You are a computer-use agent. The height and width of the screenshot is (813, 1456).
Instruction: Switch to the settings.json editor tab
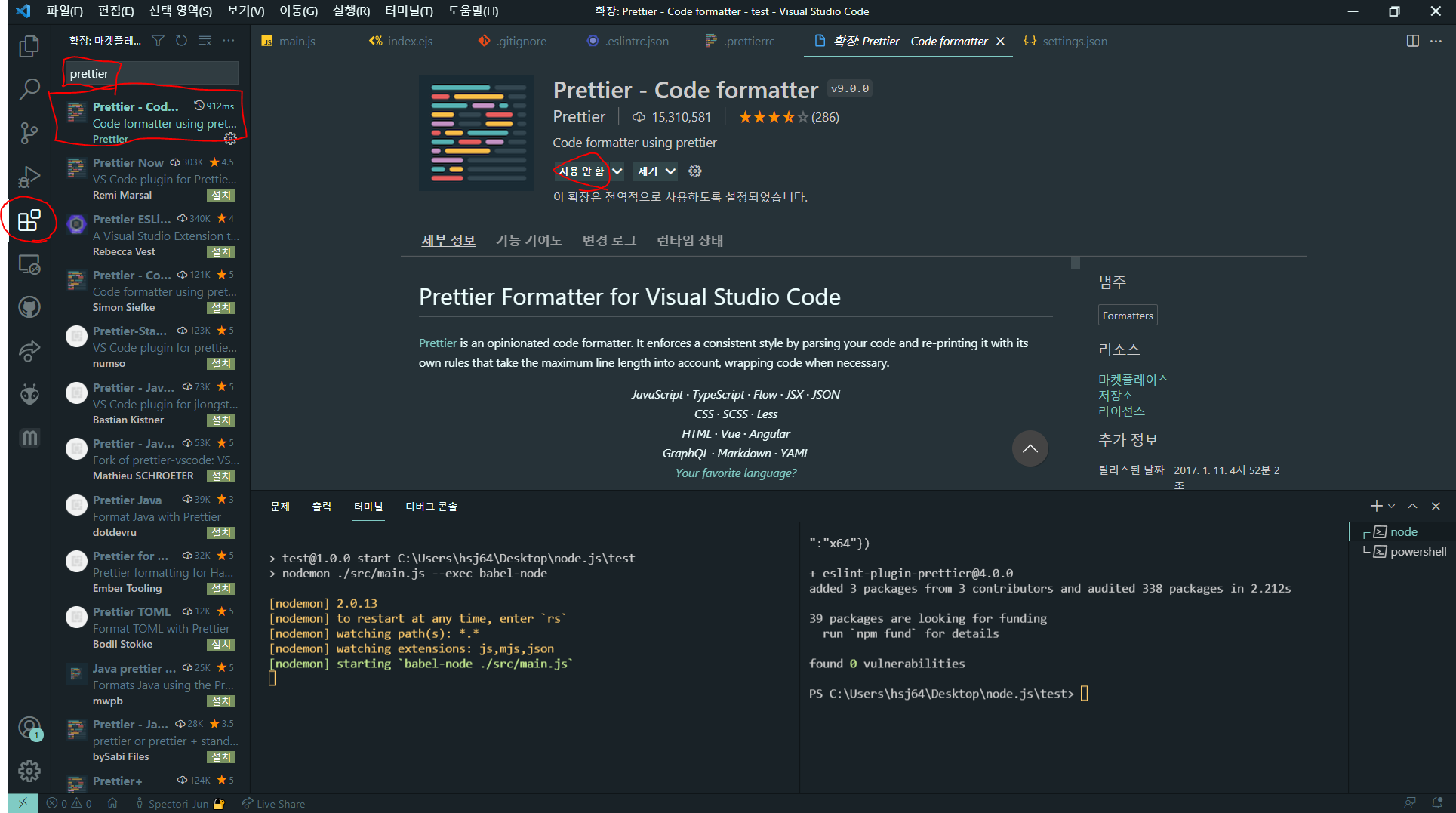tap(1066, 41)
